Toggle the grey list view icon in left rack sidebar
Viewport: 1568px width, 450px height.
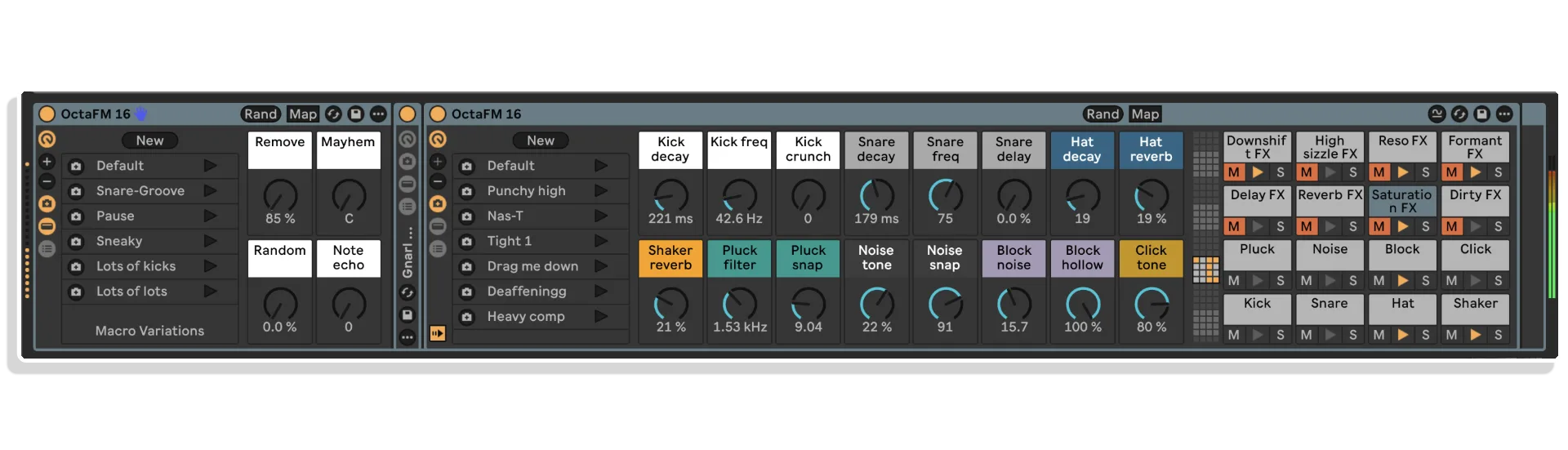47,248
